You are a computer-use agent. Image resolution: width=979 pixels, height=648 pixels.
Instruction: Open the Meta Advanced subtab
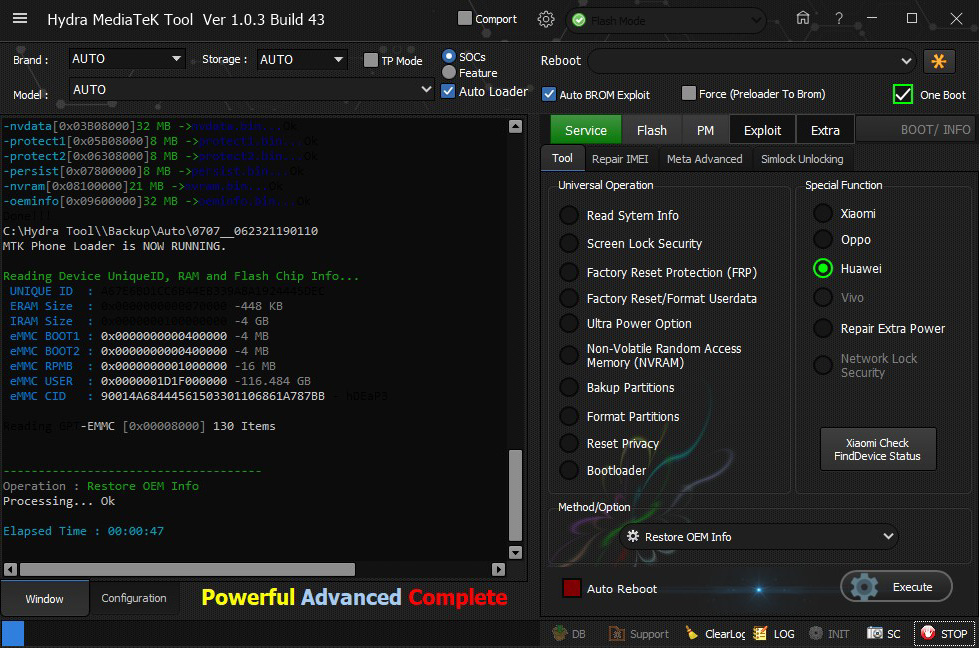point(704,159)
